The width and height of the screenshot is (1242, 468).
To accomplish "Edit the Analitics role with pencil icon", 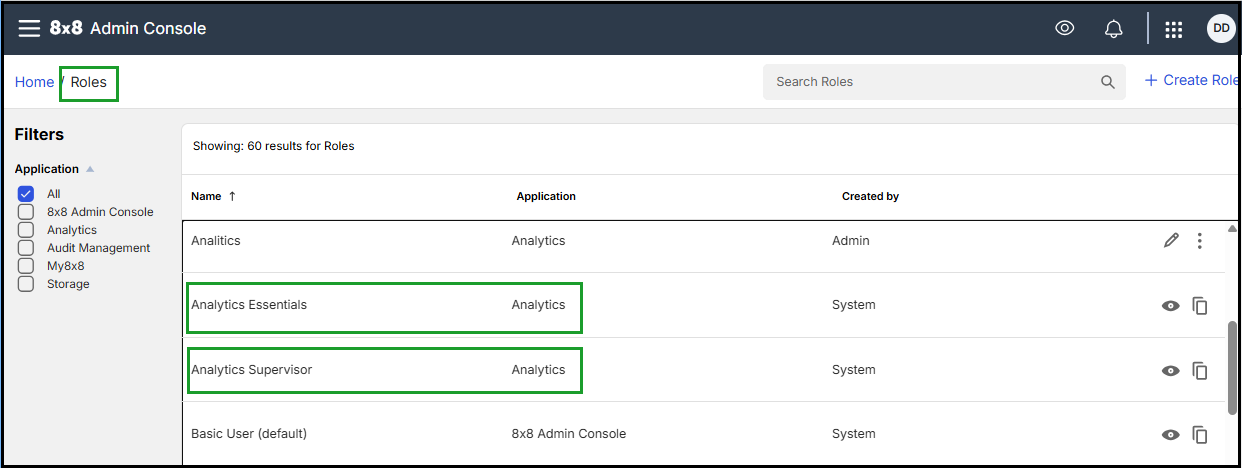I will click(x=1171, y=240).
